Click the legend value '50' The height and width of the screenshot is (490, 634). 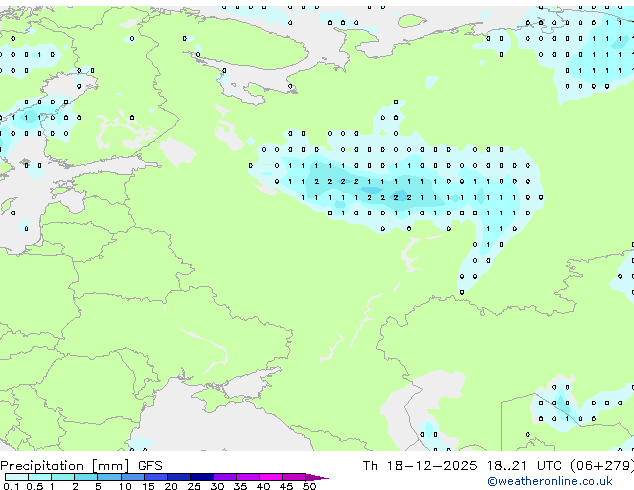tap(309, 486)
